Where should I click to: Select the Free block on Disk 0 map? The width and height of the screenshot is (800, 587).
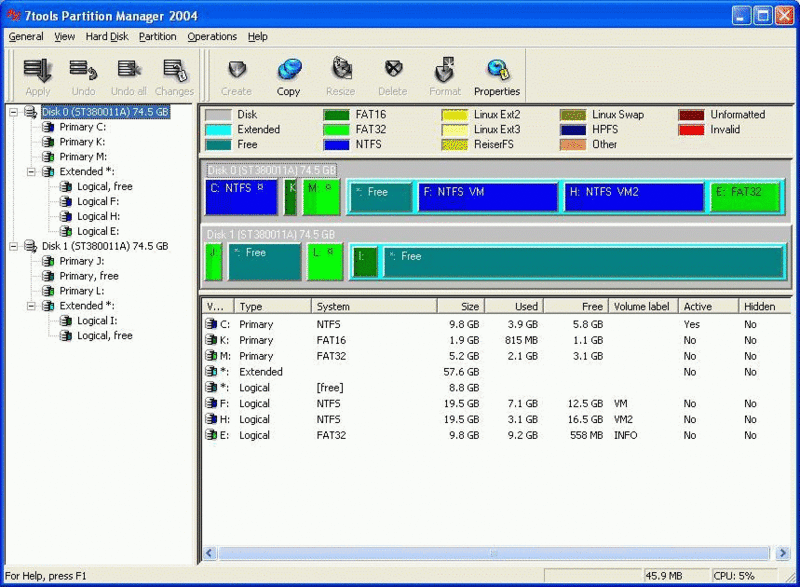(381, 197)
